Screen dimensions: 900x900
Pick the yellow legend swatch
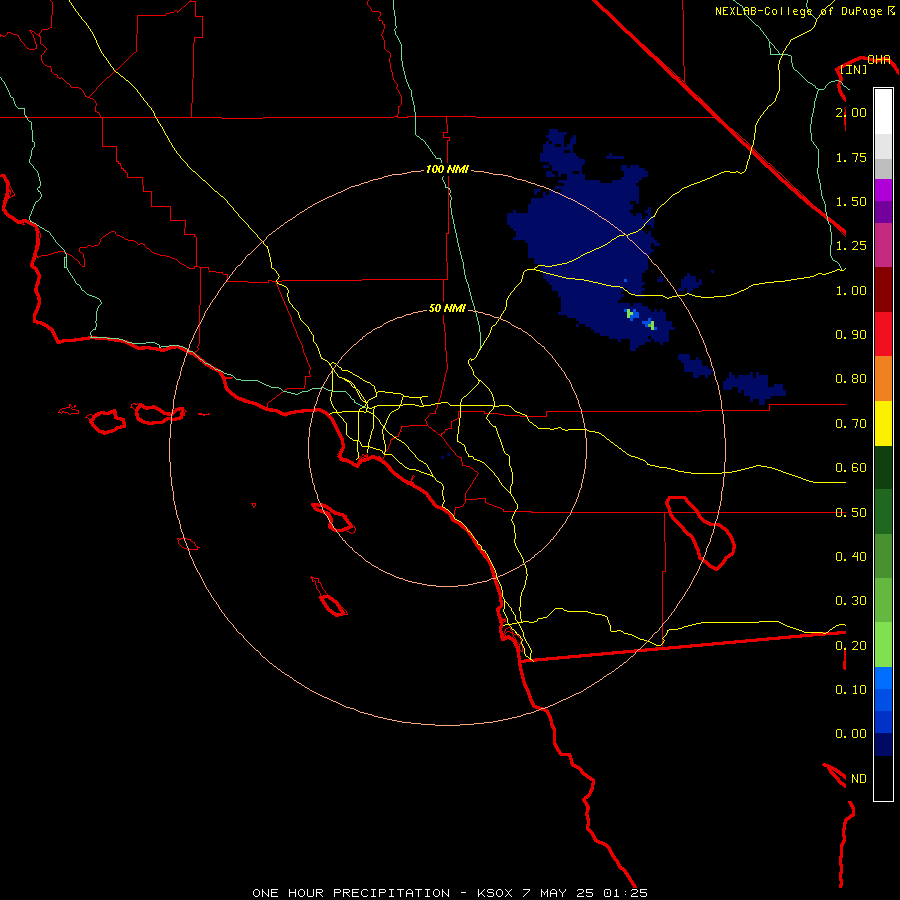883,423
